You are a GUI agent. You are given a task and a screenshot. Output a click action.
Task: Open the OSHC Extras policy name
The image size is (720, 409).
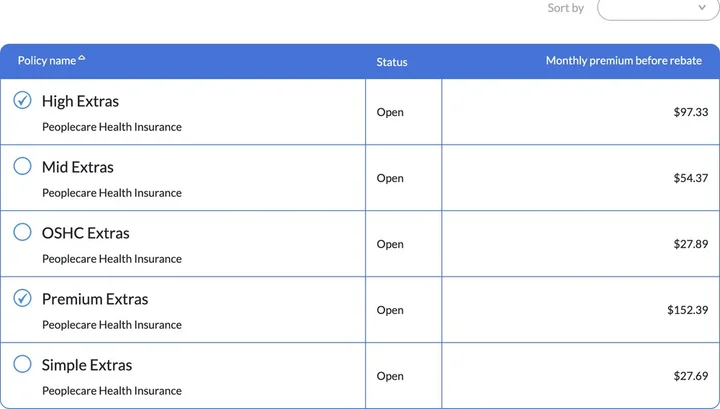[x=86, y=233]
